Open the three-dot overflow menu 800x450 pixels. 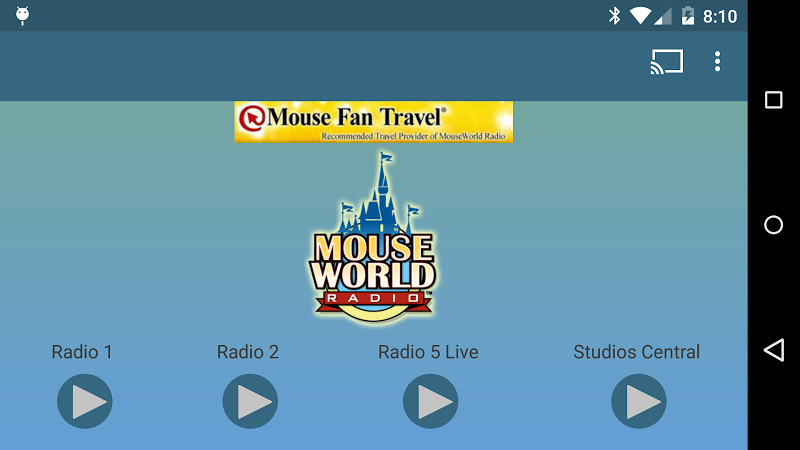(717, 62)
